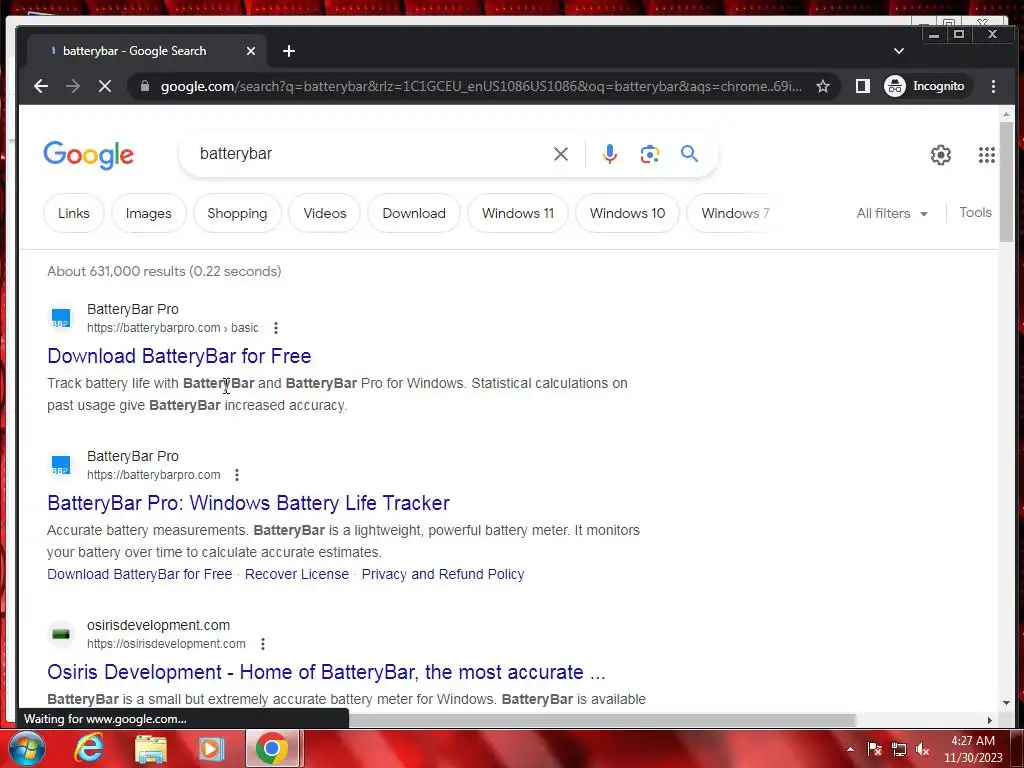Follow Privacy and Refund Policy sitelink
This screenshot has height=768, width=1024.
(443, 574)
